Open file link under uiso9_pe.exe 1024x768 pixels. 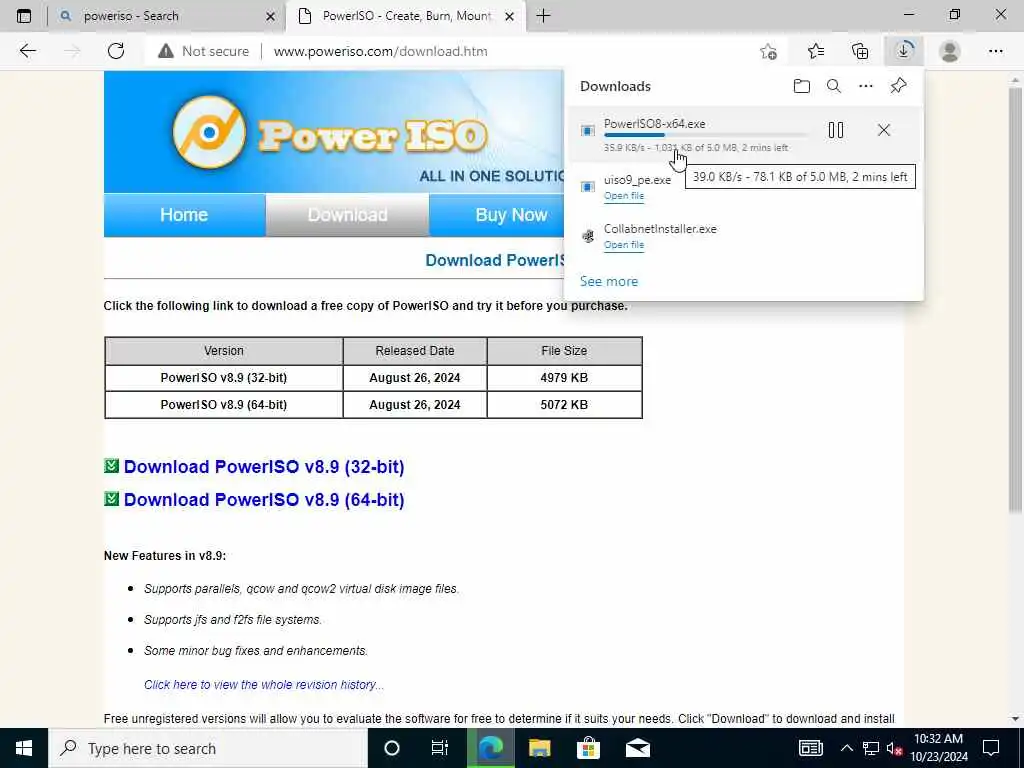(624, 196)
